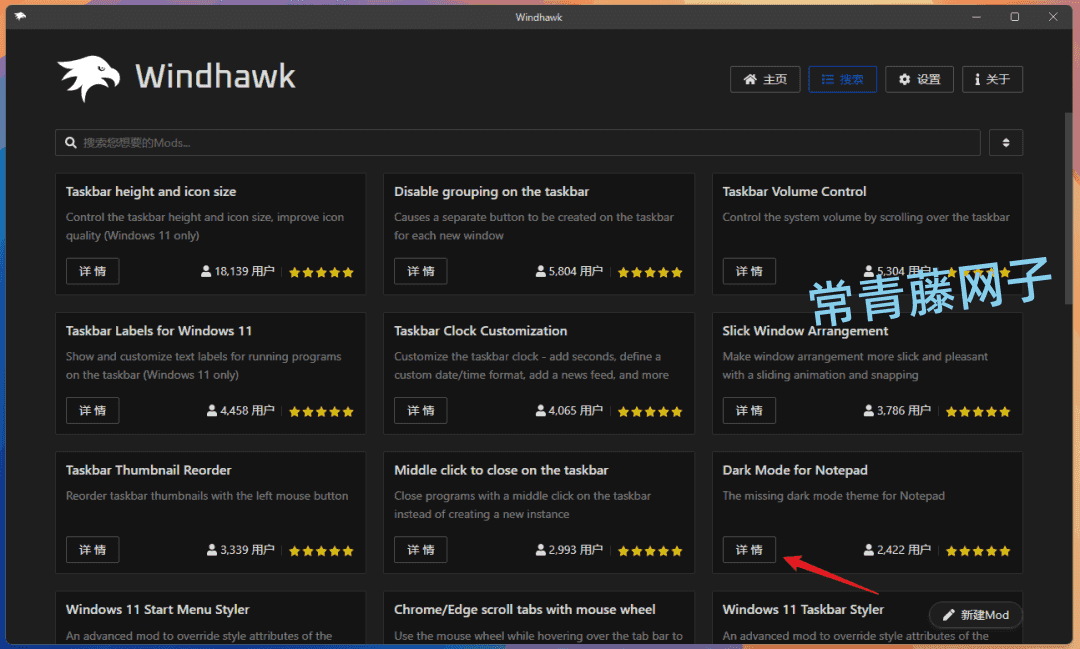Click the Windhawk eagle logo
1080x649 pixels.
click(89, 78)
